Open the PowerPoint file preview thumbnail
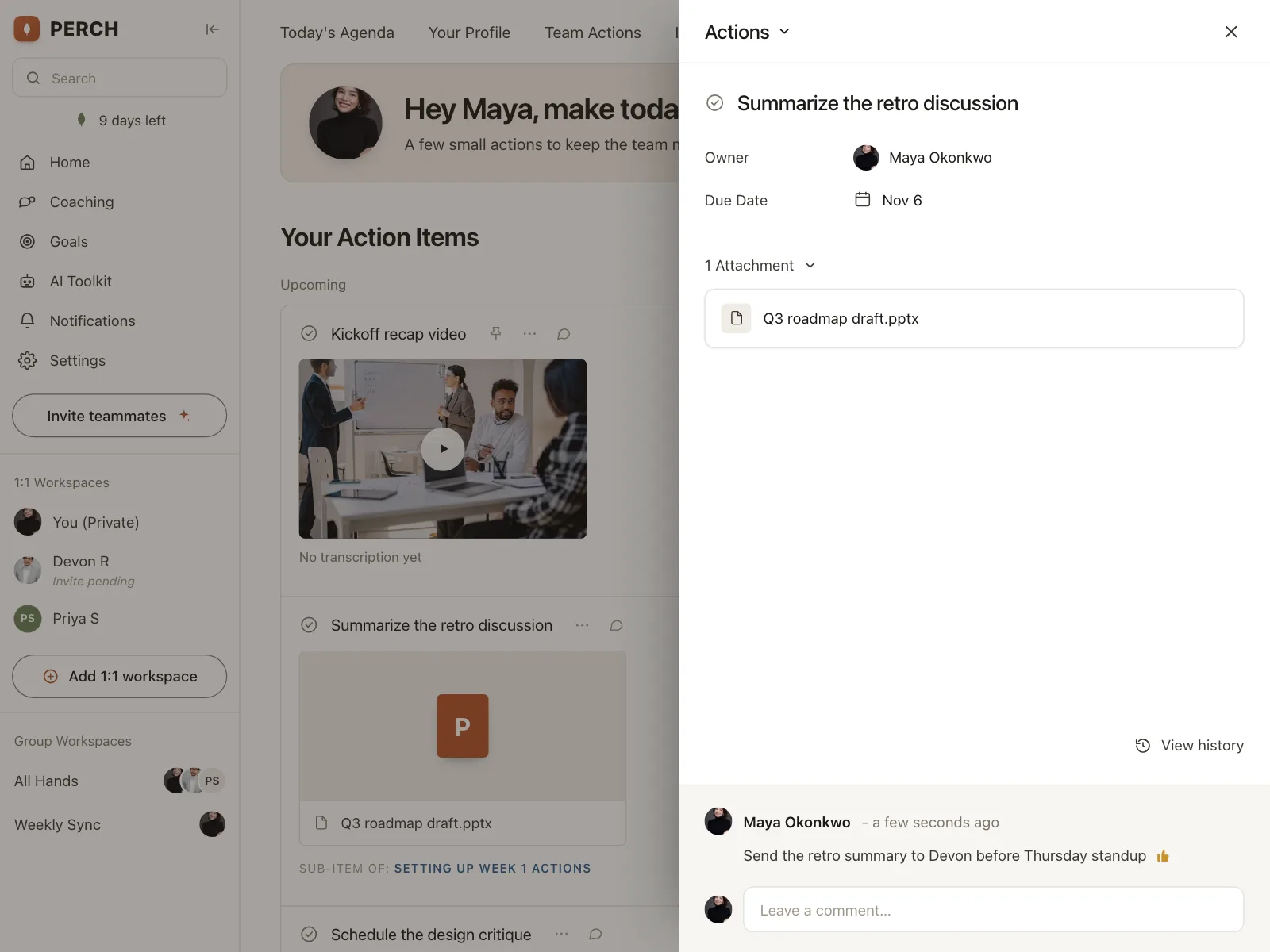 (x=463, y=726)
